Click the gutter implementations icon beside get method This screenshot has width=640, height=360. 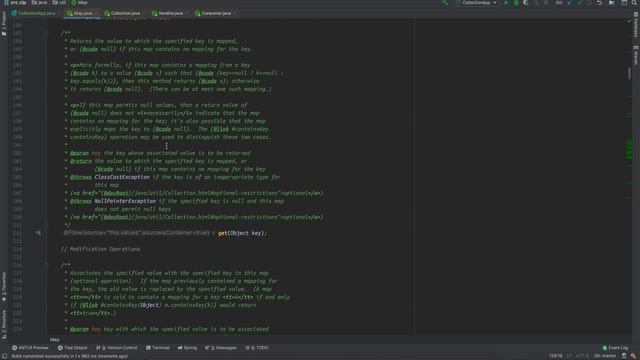coord(38,233)
